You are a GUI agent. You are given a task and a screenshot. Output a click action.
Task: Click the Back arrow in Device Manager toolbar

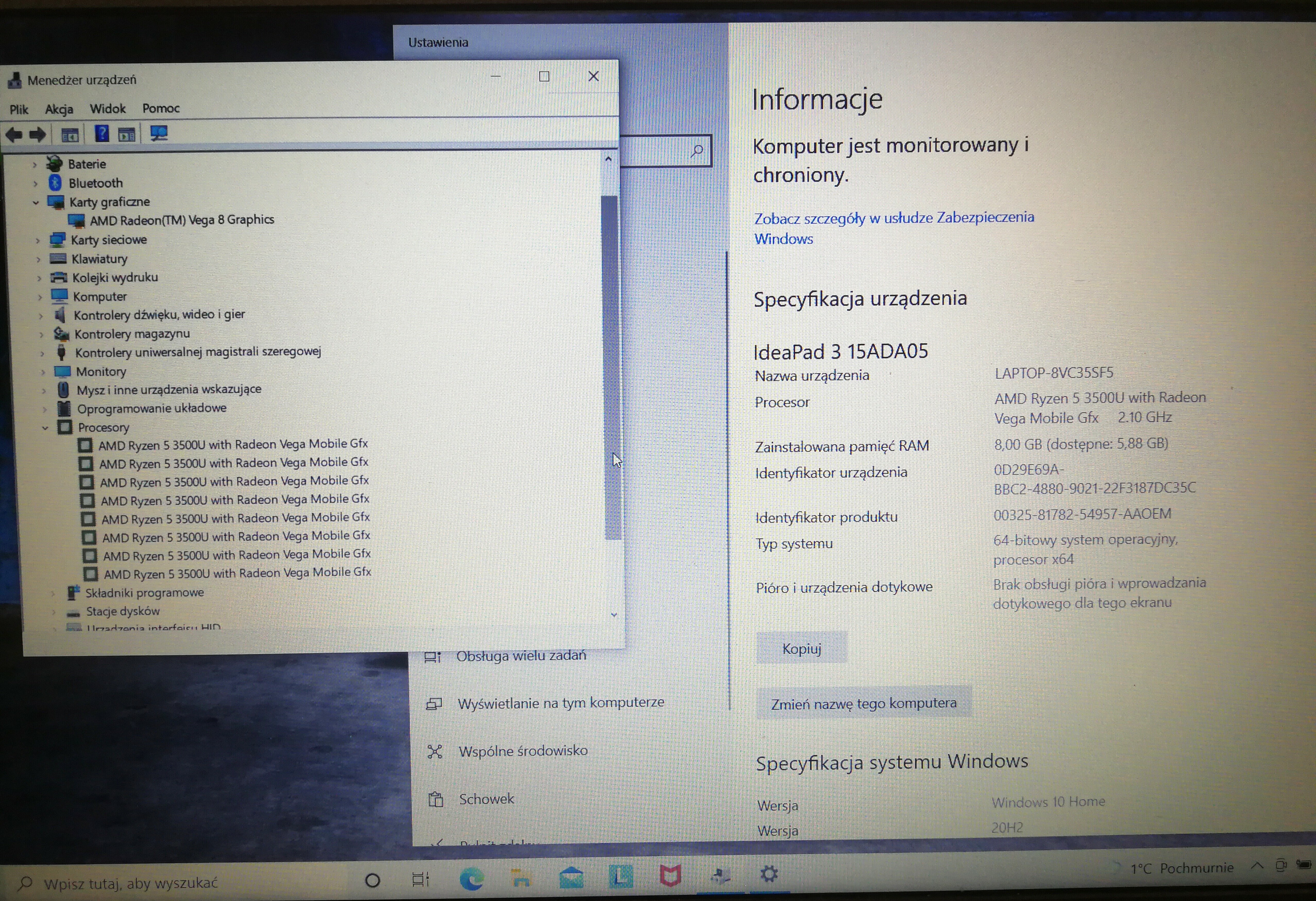coord(14,135)
